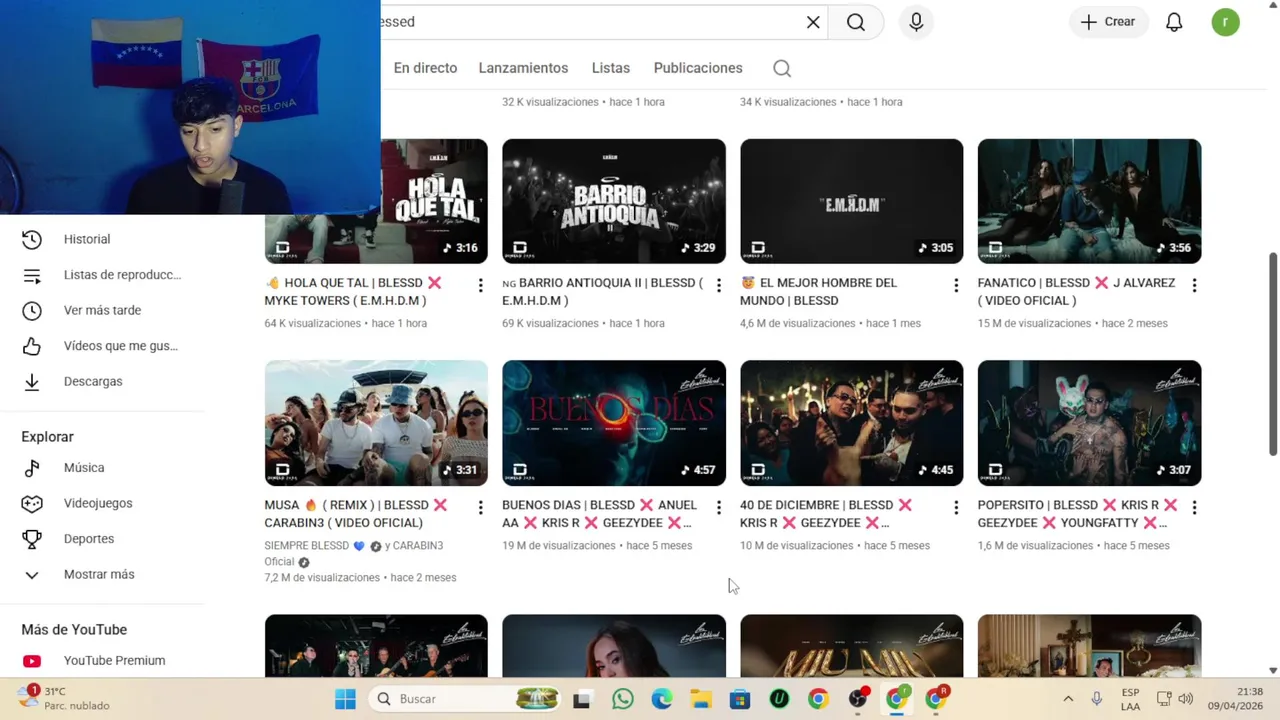This screenshot has height=720, width=1280.
Task: Open options menu for MUSA remix video
Action: click(x=480, y=508)
